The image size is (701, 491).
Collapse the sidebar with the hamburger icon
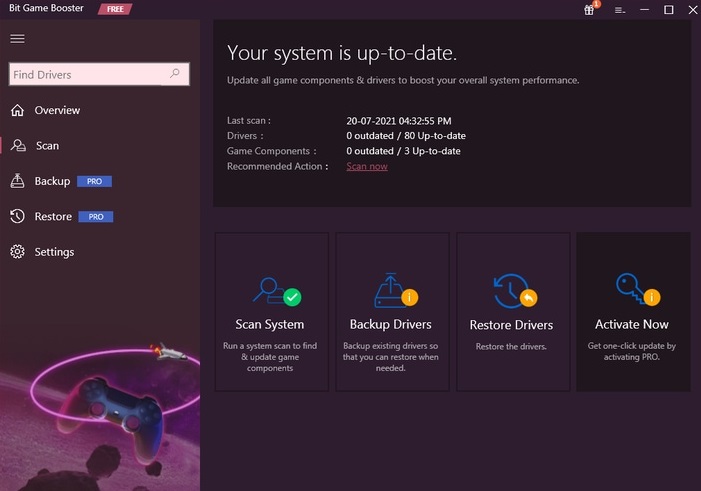[17, 39]
